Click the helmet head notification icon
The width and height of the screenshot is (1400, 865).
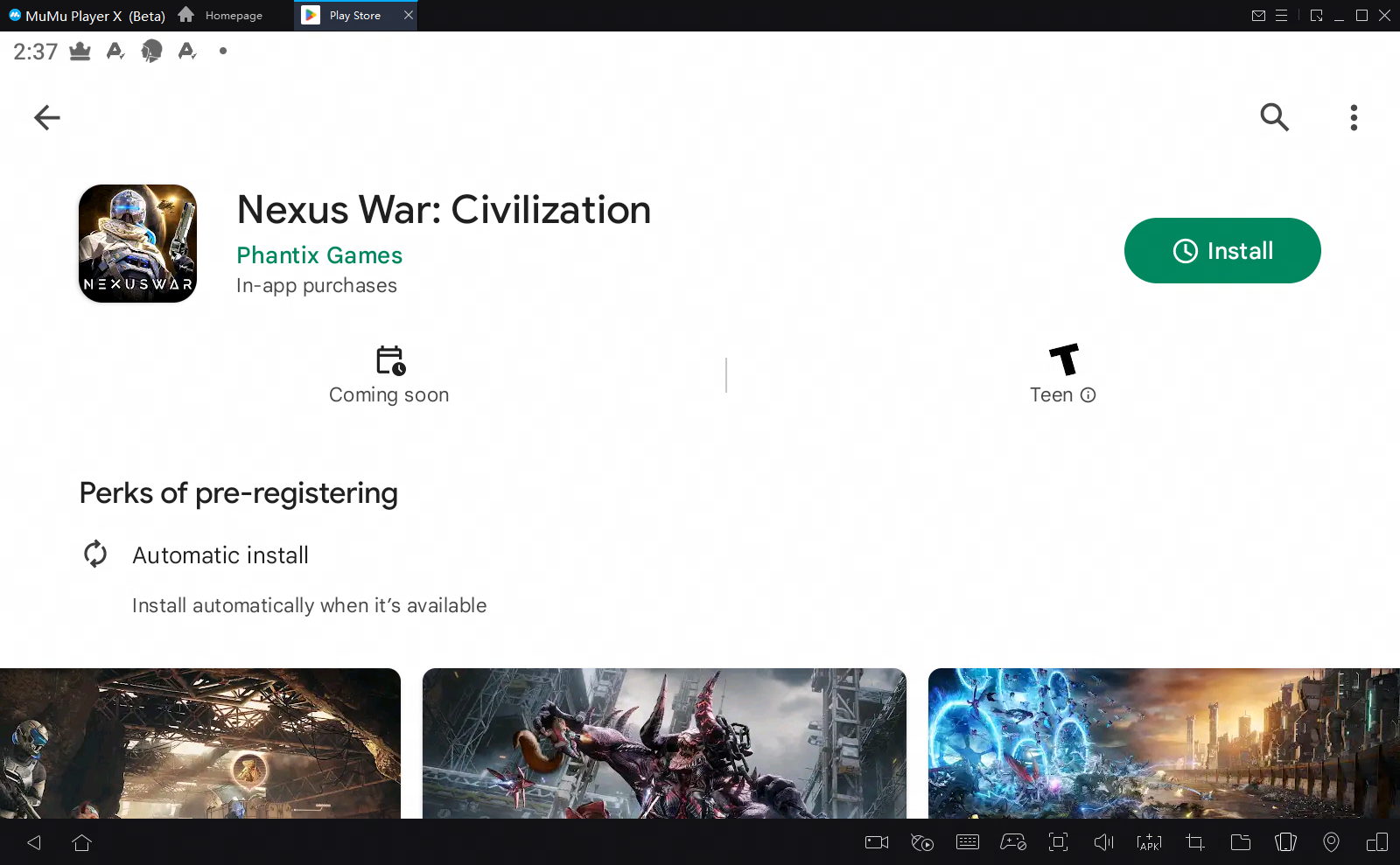coord(151,52)
